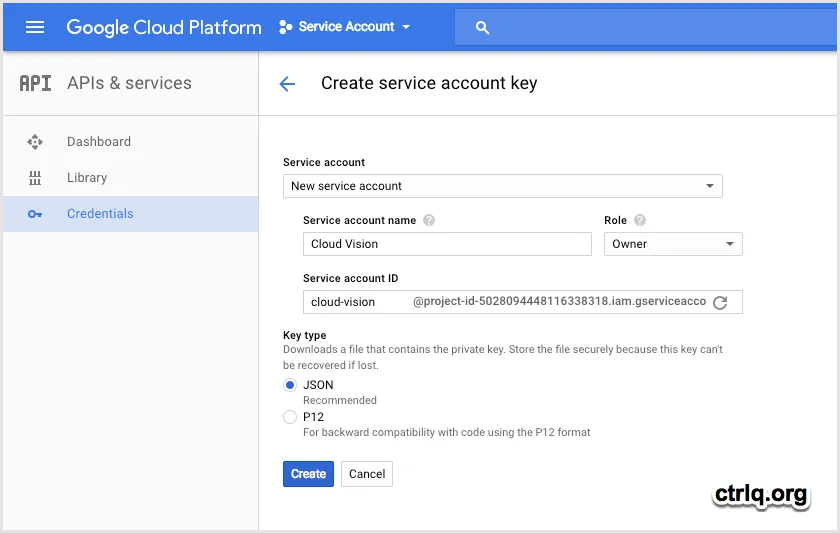The image size is (840, 533).
Task: Click the Google Cloud Platform title
Action: pyautogui.click(x=164, y=27)
